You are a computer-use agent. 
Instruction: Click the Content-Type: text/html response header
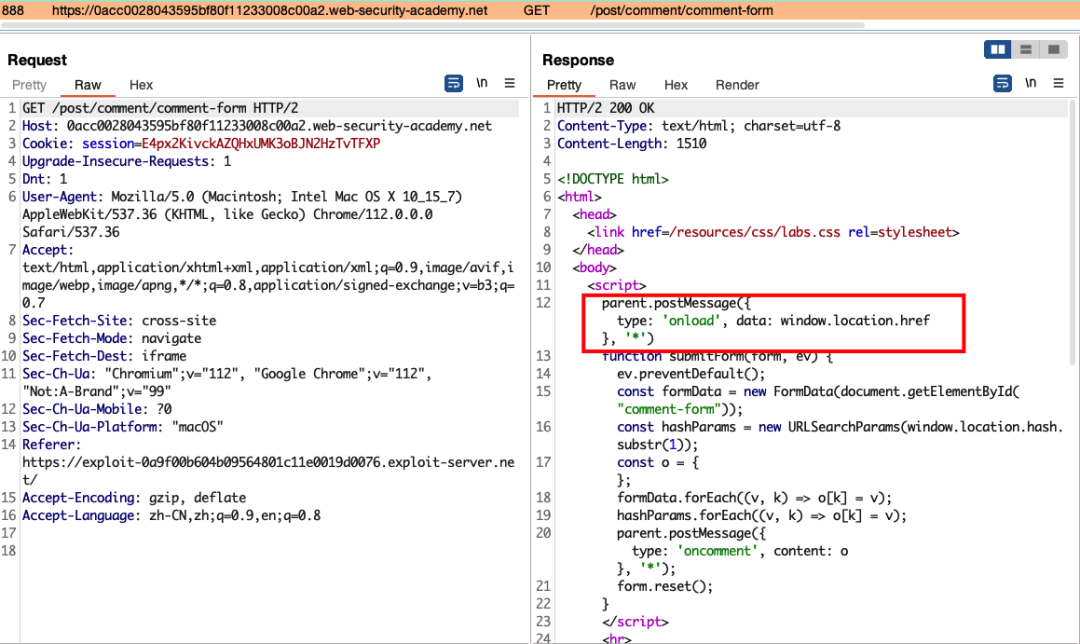699,126
